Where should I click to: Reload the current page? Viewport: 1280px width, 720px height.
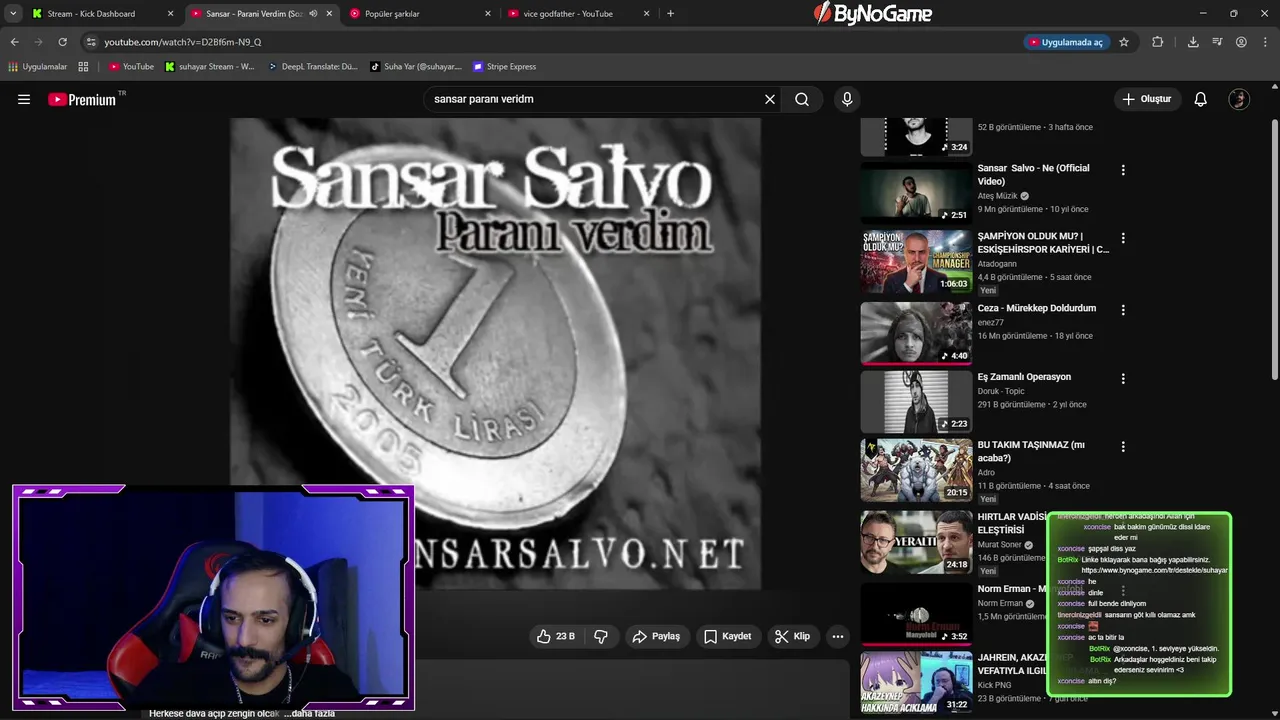62,42
